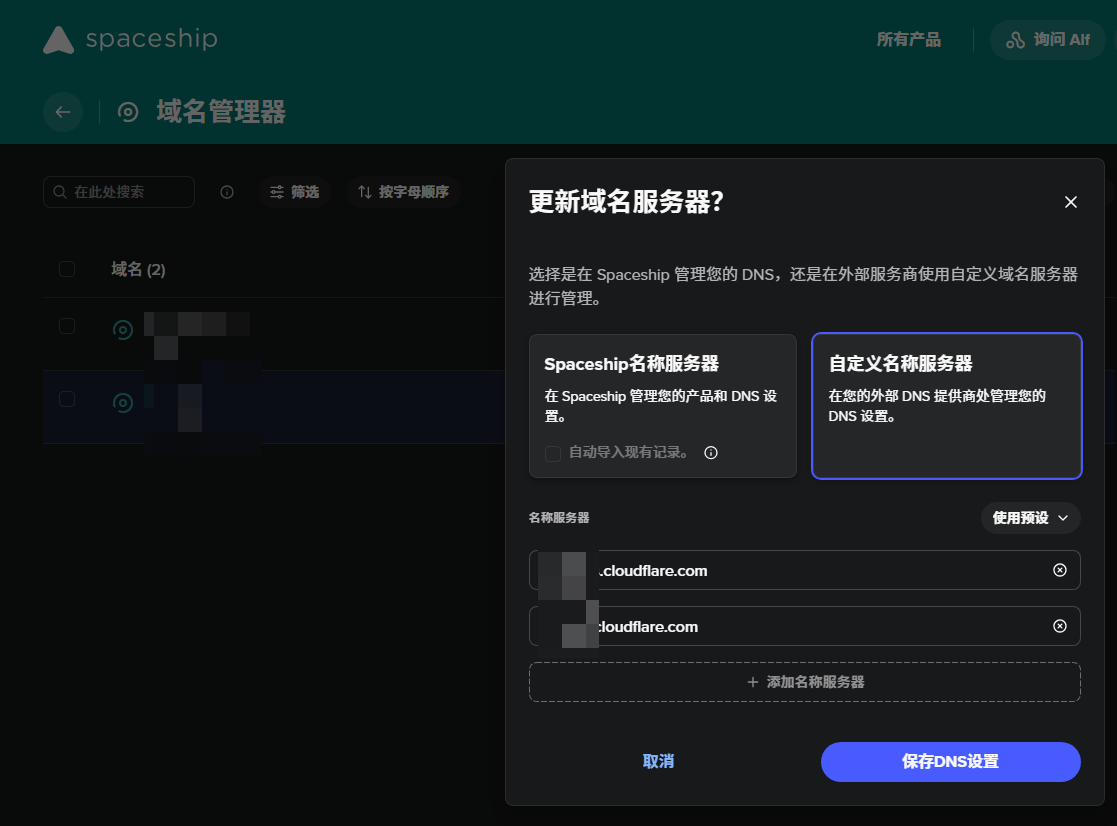
Task: Close the update nameservers dialog
Action: coord(1070,202)
